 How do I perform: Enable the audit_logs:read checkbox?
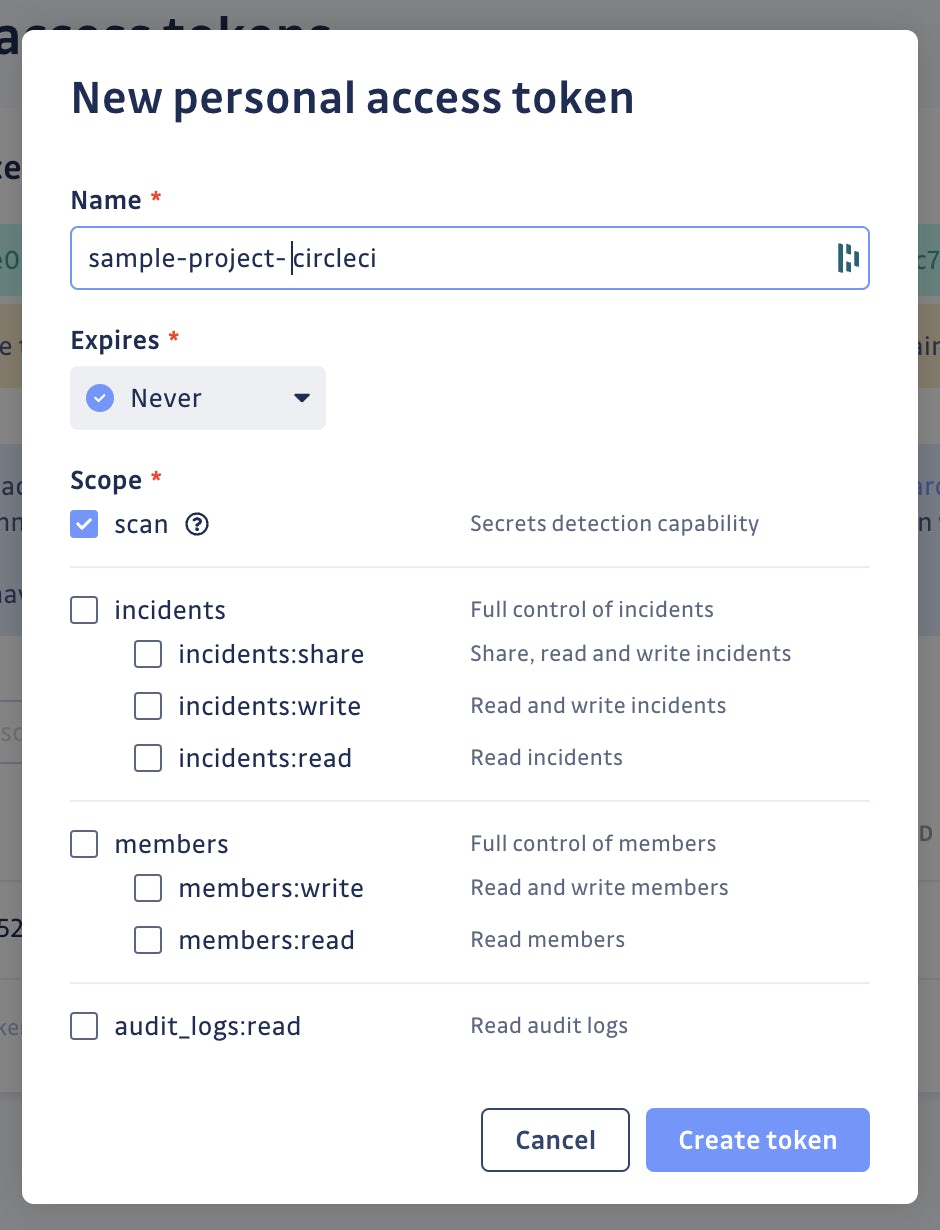coord(84,1026)
